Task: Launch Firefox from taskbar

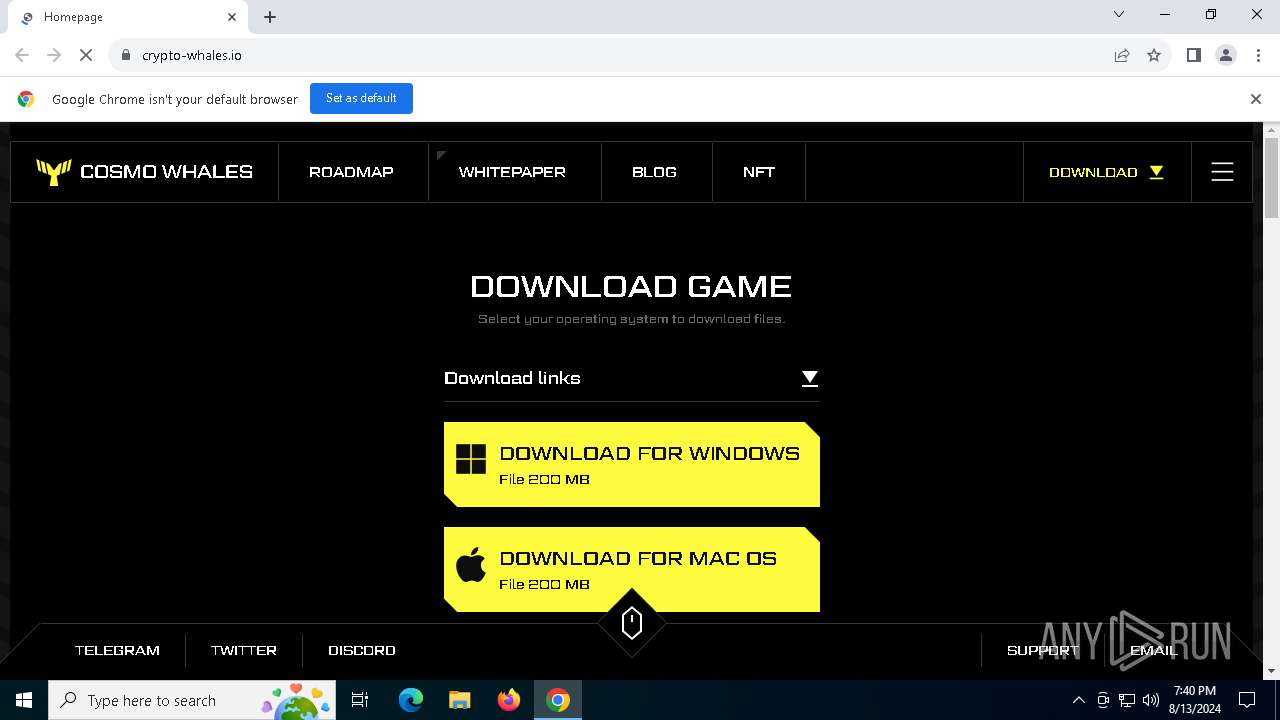Action: point(509,700)
